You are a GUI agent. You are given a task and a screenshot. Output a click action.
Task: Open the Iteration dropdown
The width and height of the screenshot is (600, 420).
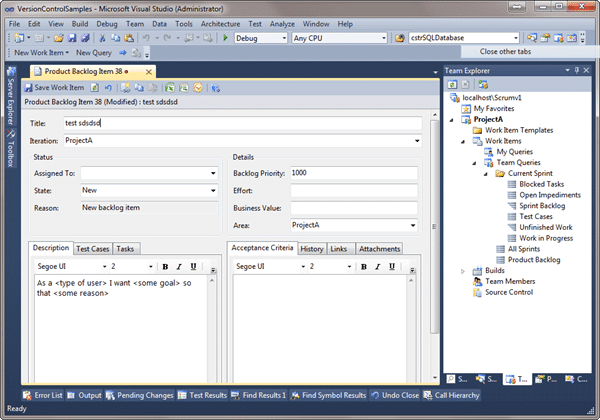pos(417,141)
